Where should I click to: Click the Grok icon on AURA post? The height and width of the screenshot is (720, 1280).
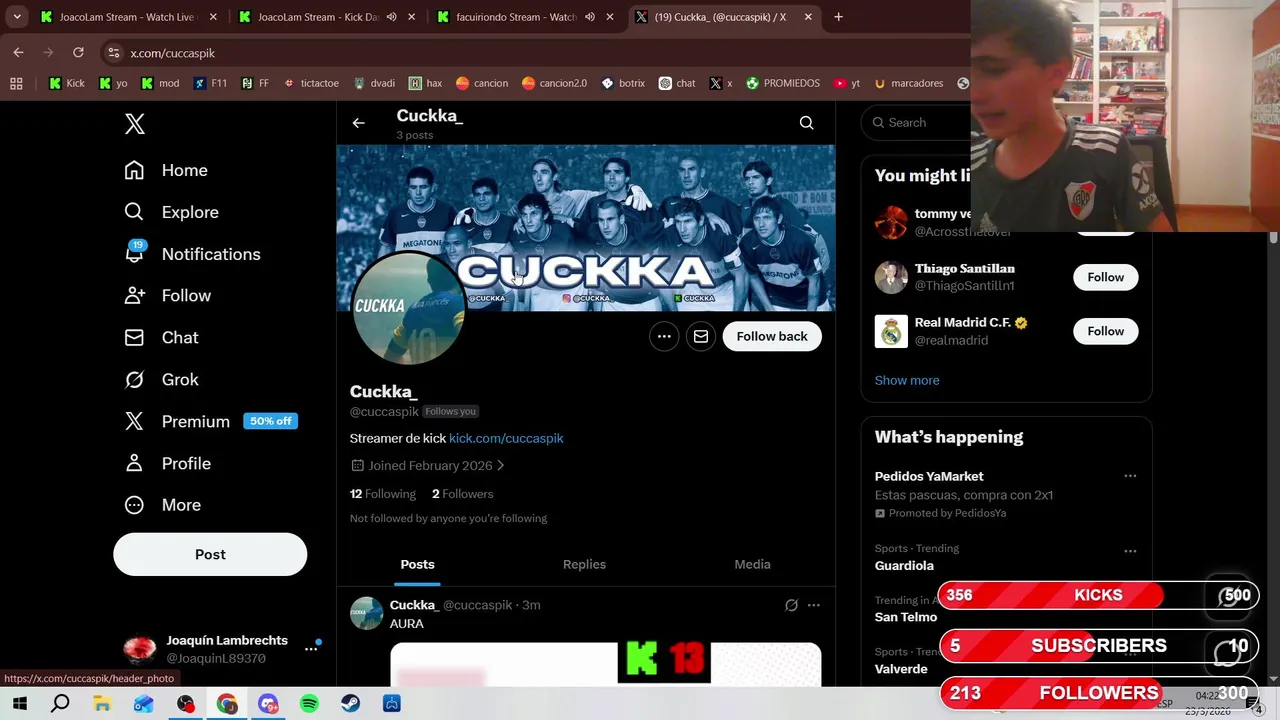[791, 605]
